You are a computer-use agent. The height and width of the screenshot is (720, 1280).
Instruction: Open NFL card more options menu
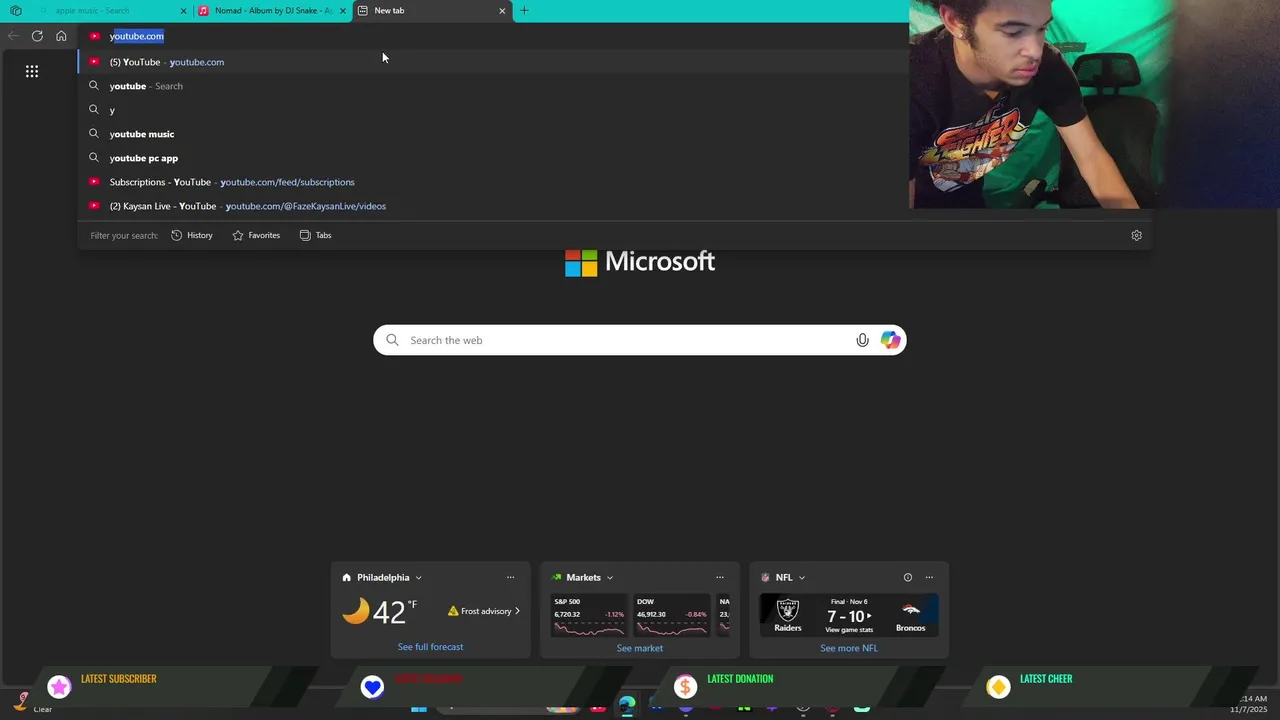(929, 577)
